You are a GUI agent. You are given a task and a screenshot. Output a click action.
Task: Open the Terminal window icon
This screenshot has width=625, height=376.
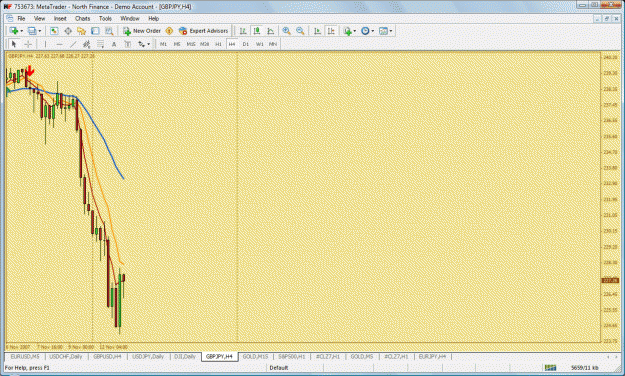95,31
